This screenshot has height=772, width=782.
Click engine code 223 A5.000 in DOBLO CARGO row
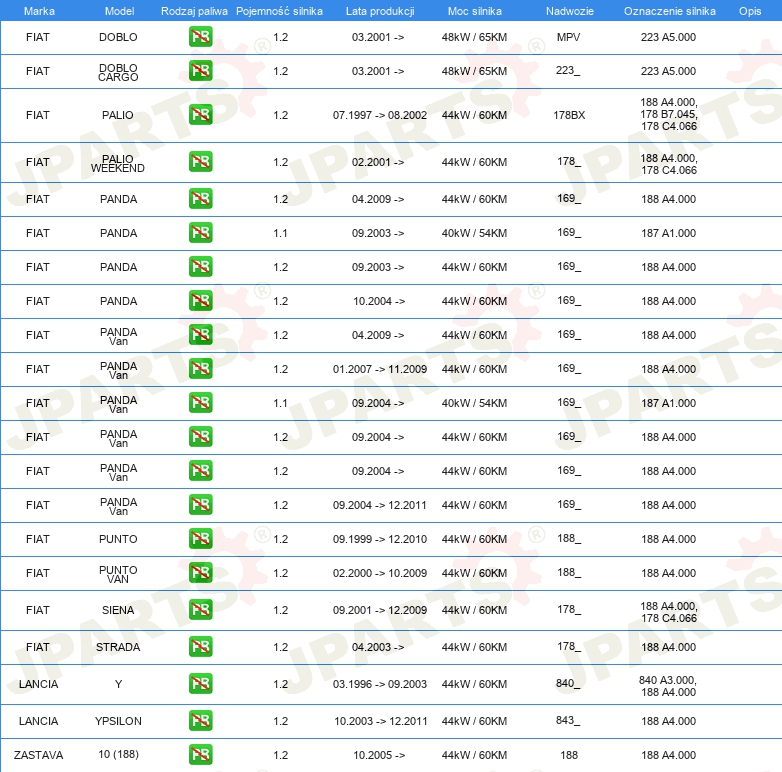point(668,71)
